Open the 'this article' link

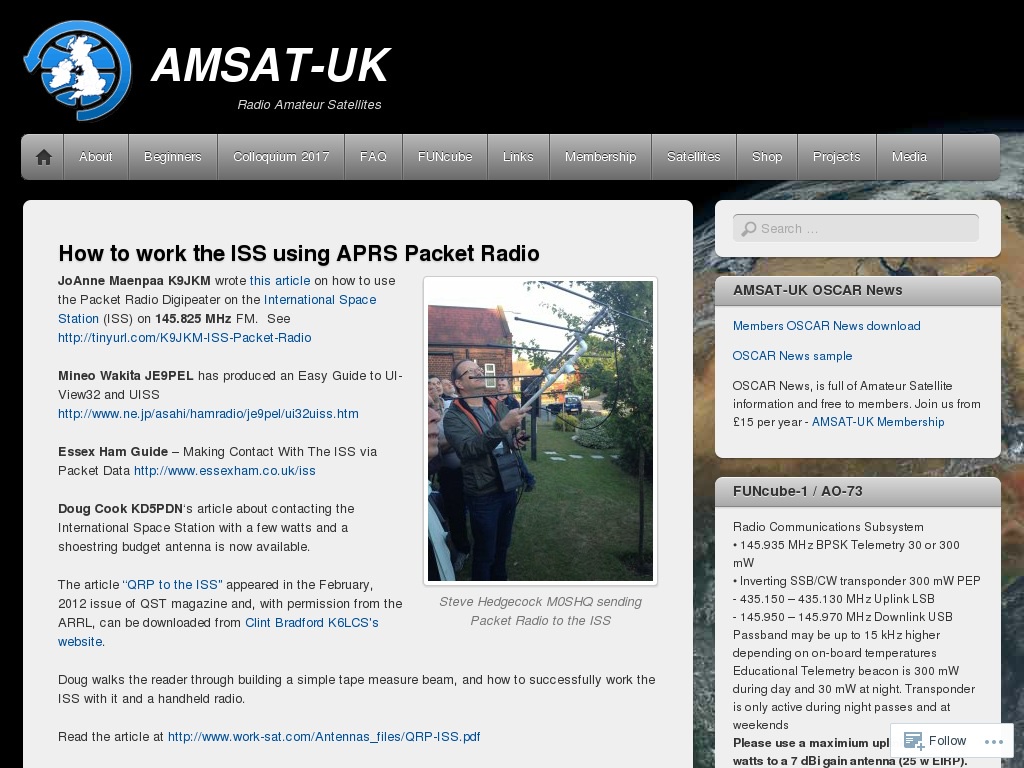[280, 281]
